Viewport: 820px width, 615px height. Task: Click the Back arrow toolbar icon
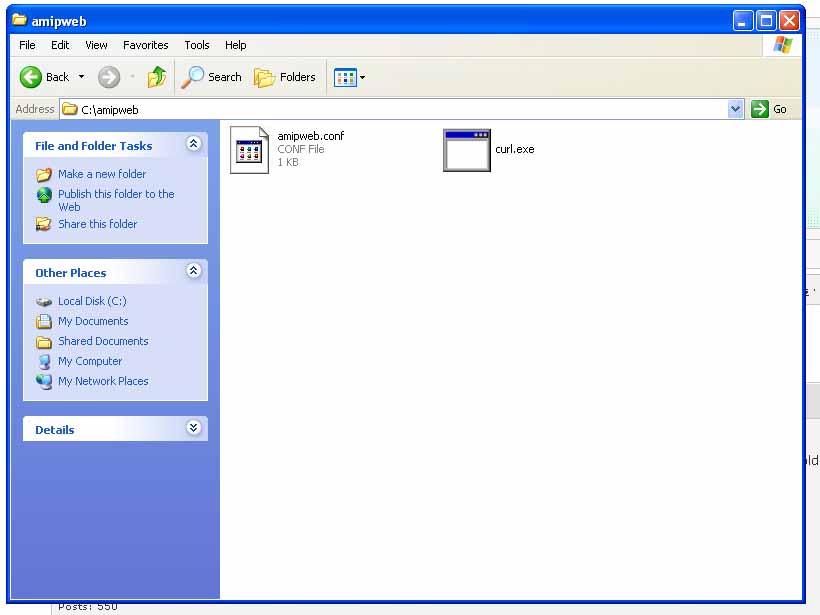click(x=32, y=77)
